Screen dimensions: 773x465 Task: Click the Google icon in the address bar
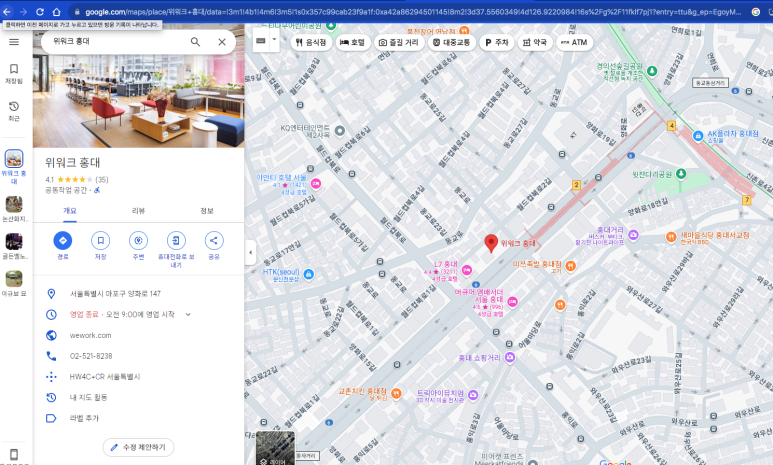coord(755,12)
